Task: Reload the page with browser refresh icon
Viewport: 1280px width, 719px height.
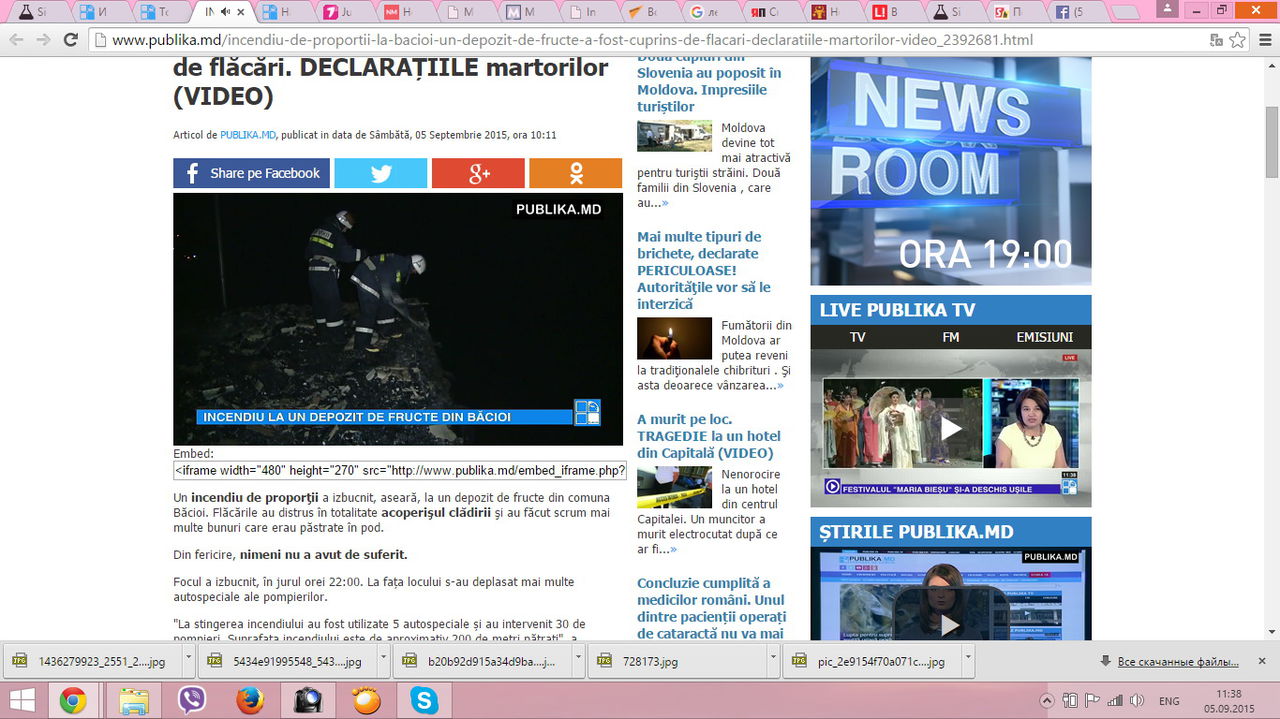Action: 70,40
